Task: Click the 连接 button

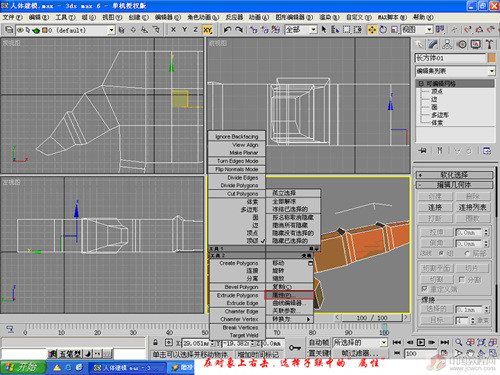Action: tap(435, 208)
